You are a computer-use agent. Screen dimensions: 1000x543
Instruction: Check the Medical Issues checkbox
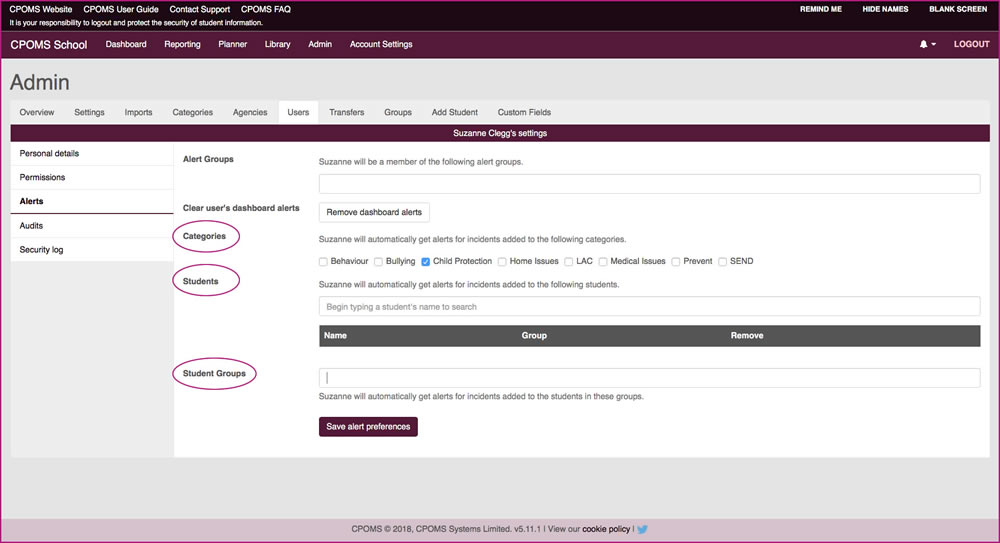pos(603,262)
